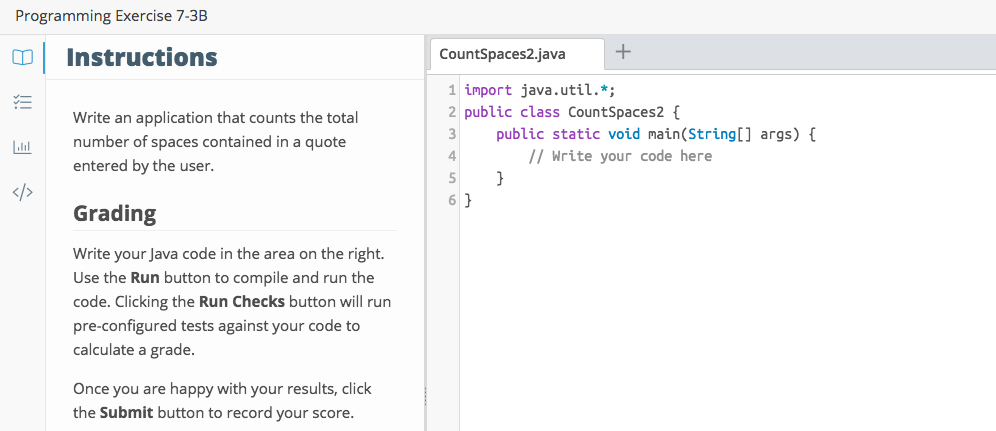Select line number 5 in gutter

[452, 178]
